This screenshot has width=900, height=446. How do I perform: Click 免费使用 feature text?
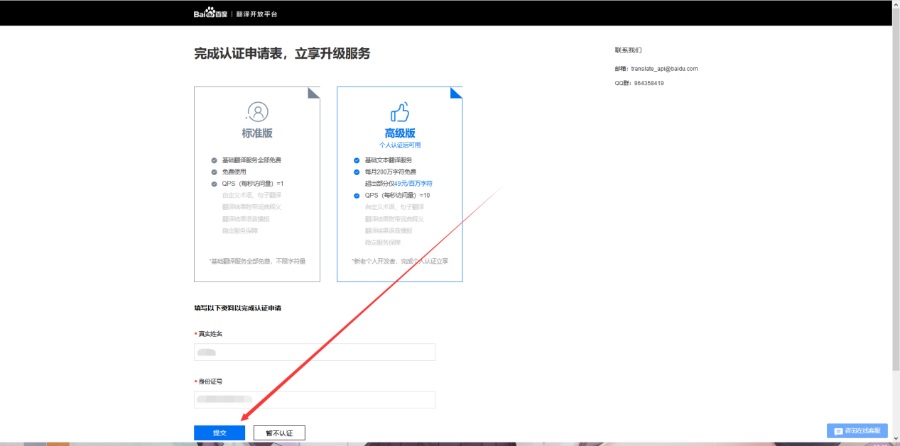(232, 172)
